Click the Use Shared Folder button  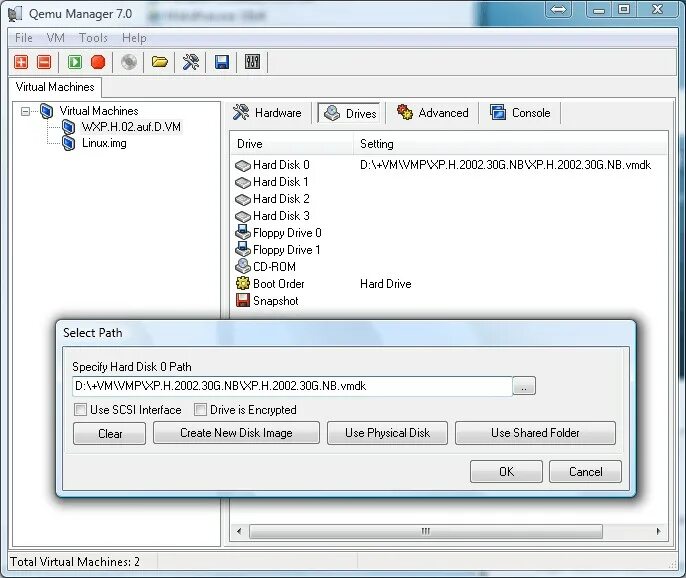point(535,433)
